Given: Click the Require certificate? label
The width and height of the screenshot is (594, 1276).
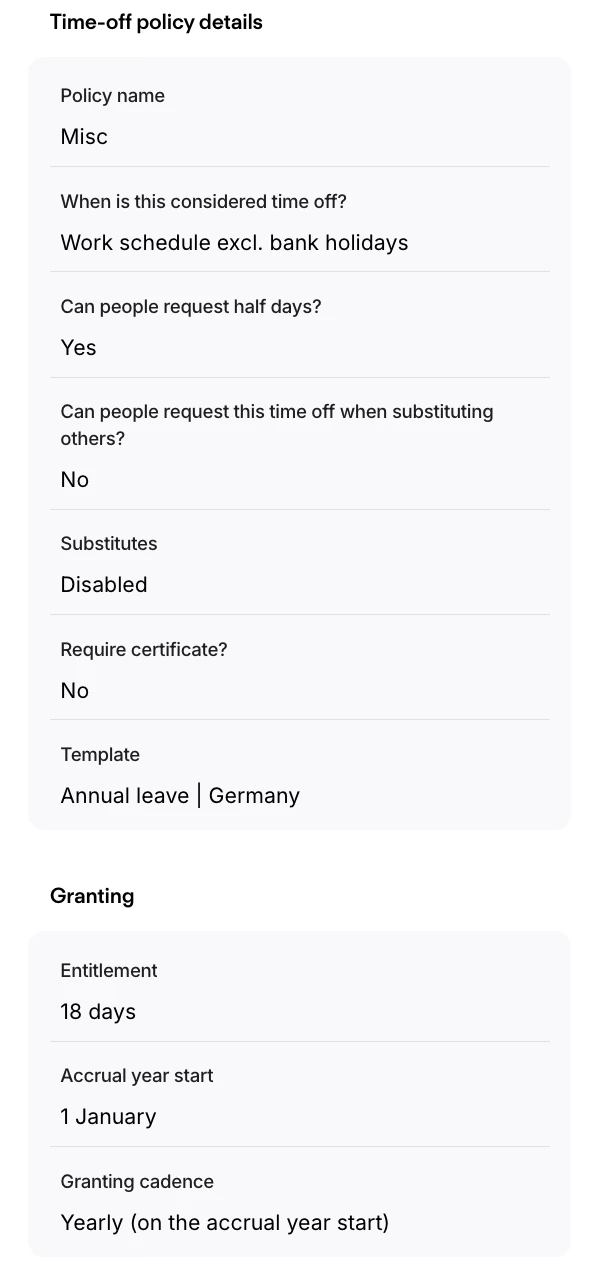Looking at the screenshot, I should pos(144,650).
